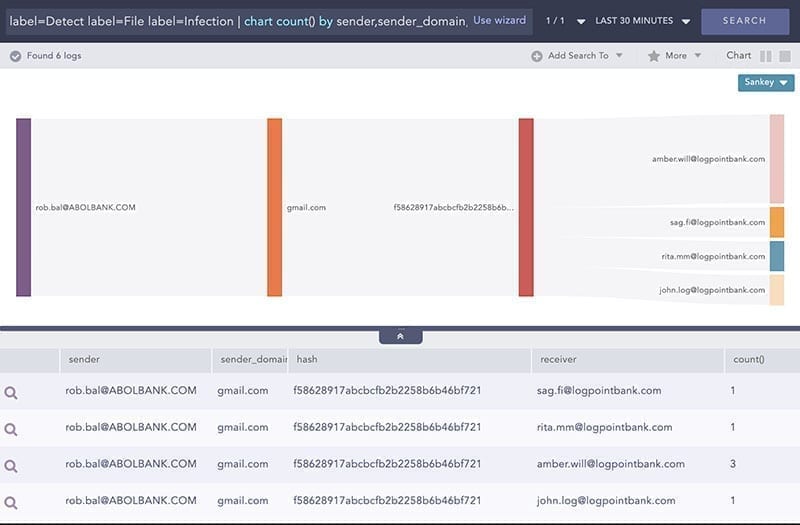Click the purple rob.bal sender Sankey node
The height and width of the screenshot is (525, 800).
pos(23,207)
